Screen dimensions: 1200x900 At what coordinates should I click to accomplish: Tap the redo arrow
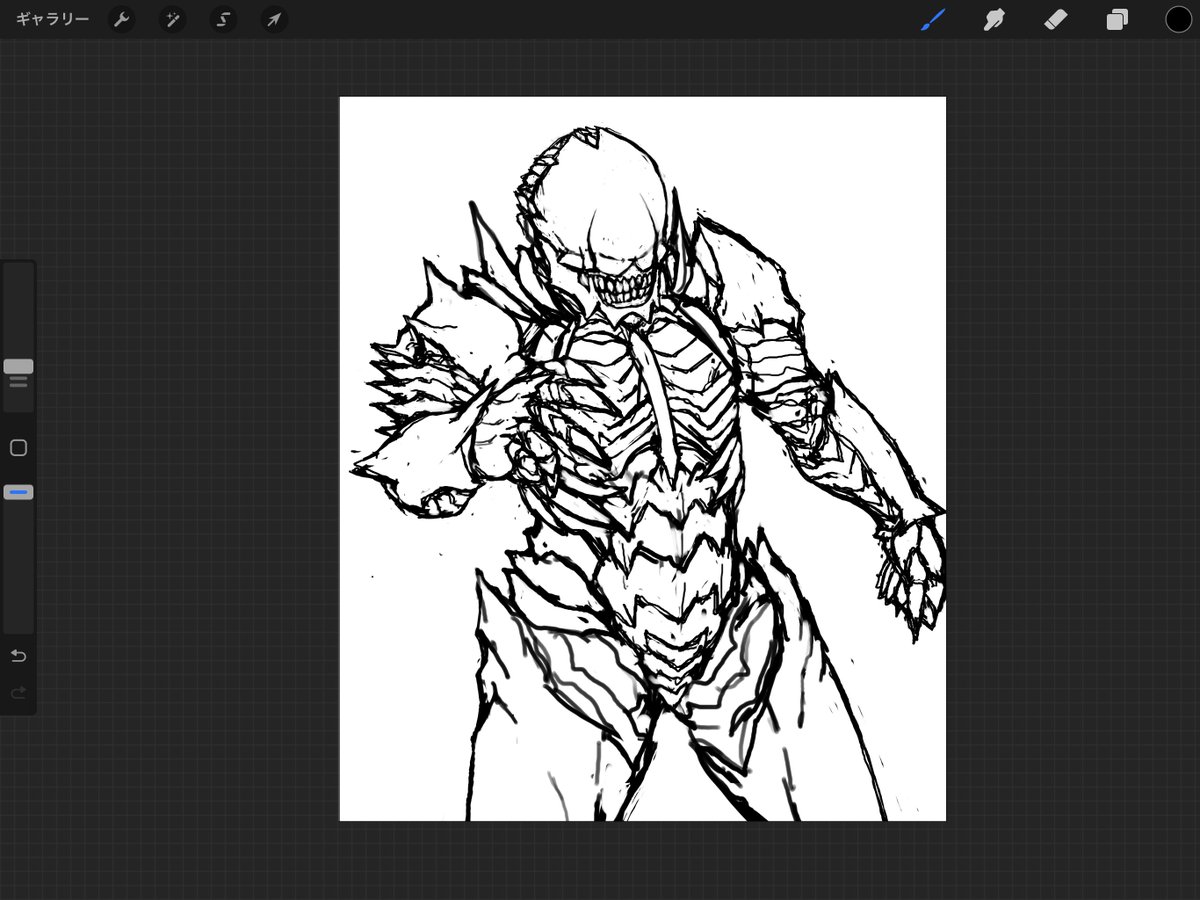(x=17, y=692)
